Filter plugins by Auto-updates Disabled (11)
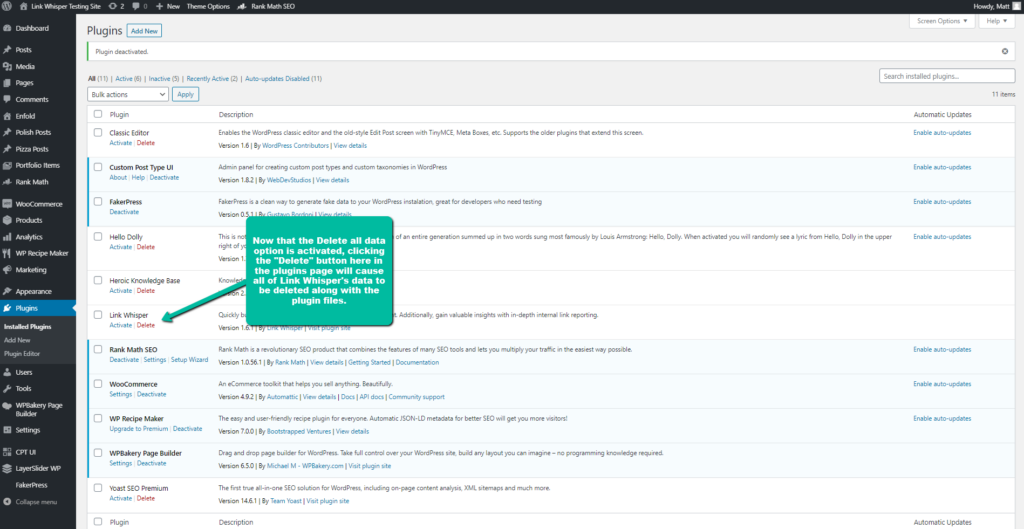Image resolution: width=1024 pixels, height=529 pixels. point(283,78)
